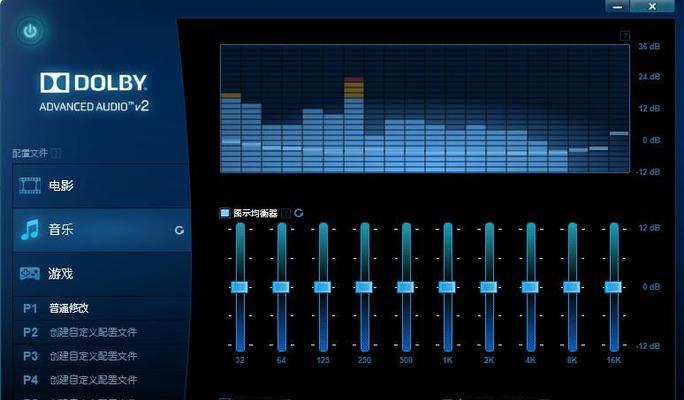Click the 2K equalizer slider handle
Viewport: 684px width, 400px height.
489,287
